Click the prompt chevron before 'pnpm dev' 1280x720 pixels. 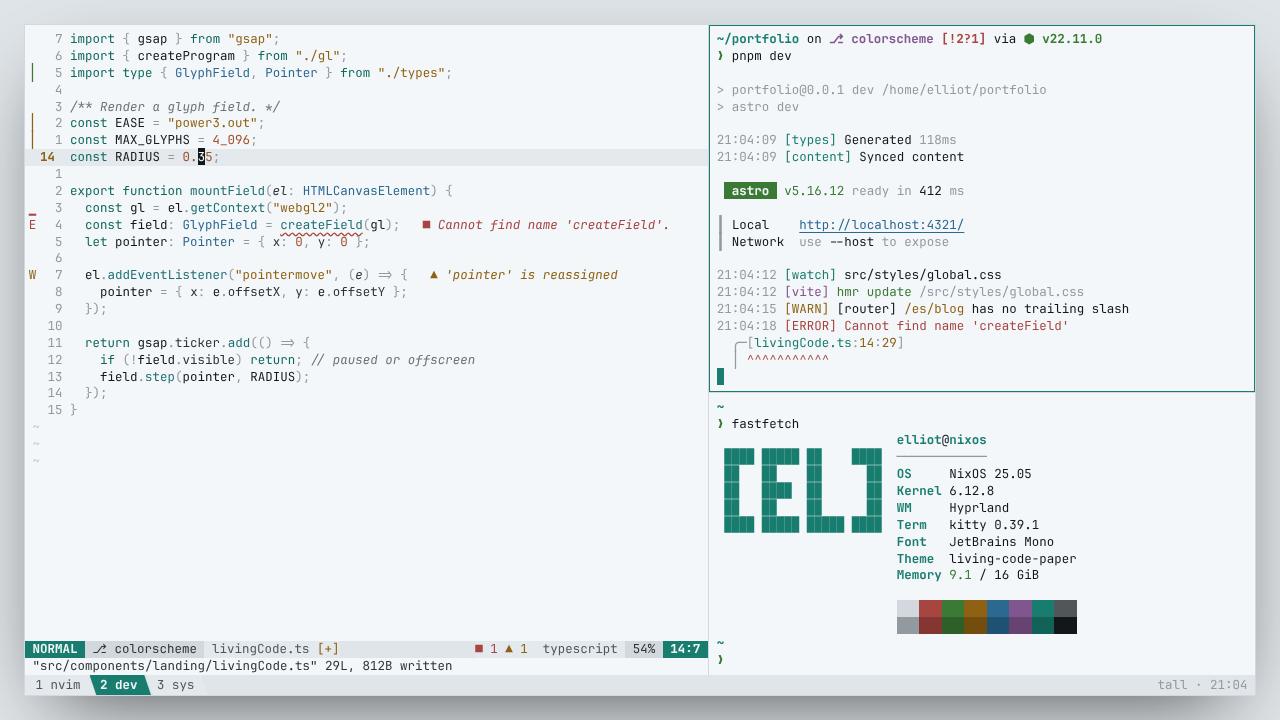(720, 56)
